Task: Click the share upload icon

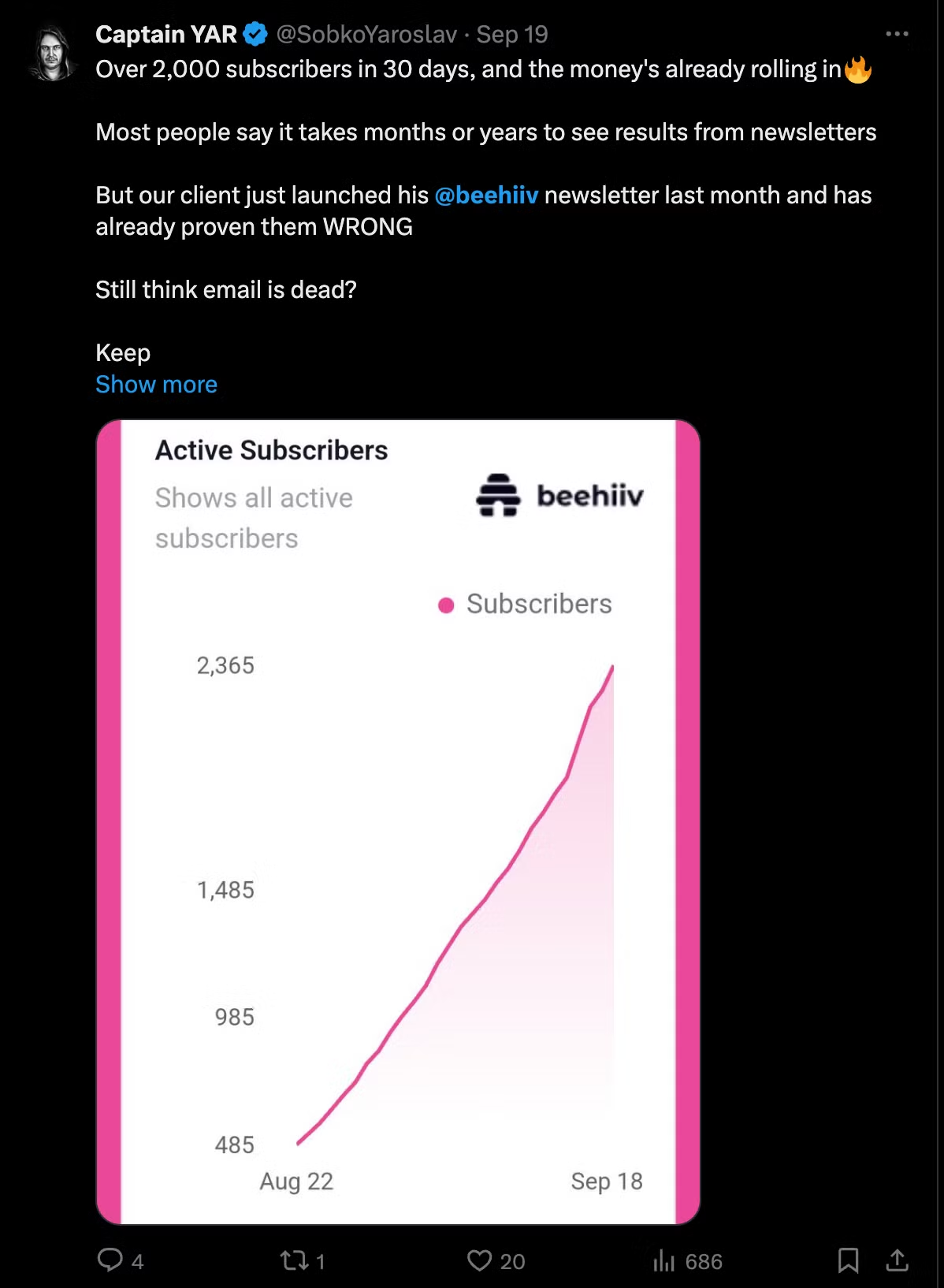Action: point(897,1260)
